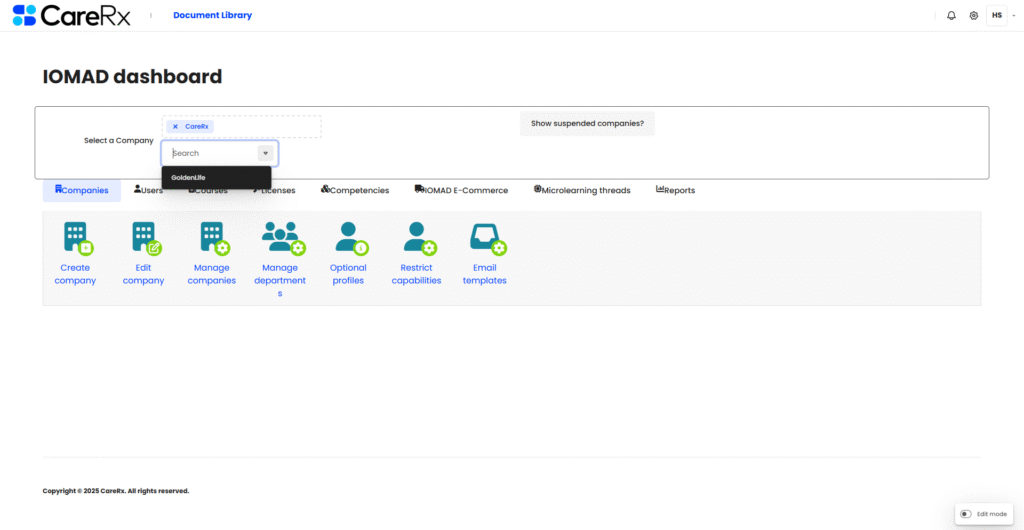Screen dimensions: 1024x530
Task: Switch to the Competencies tab
Action: (355, 191)
